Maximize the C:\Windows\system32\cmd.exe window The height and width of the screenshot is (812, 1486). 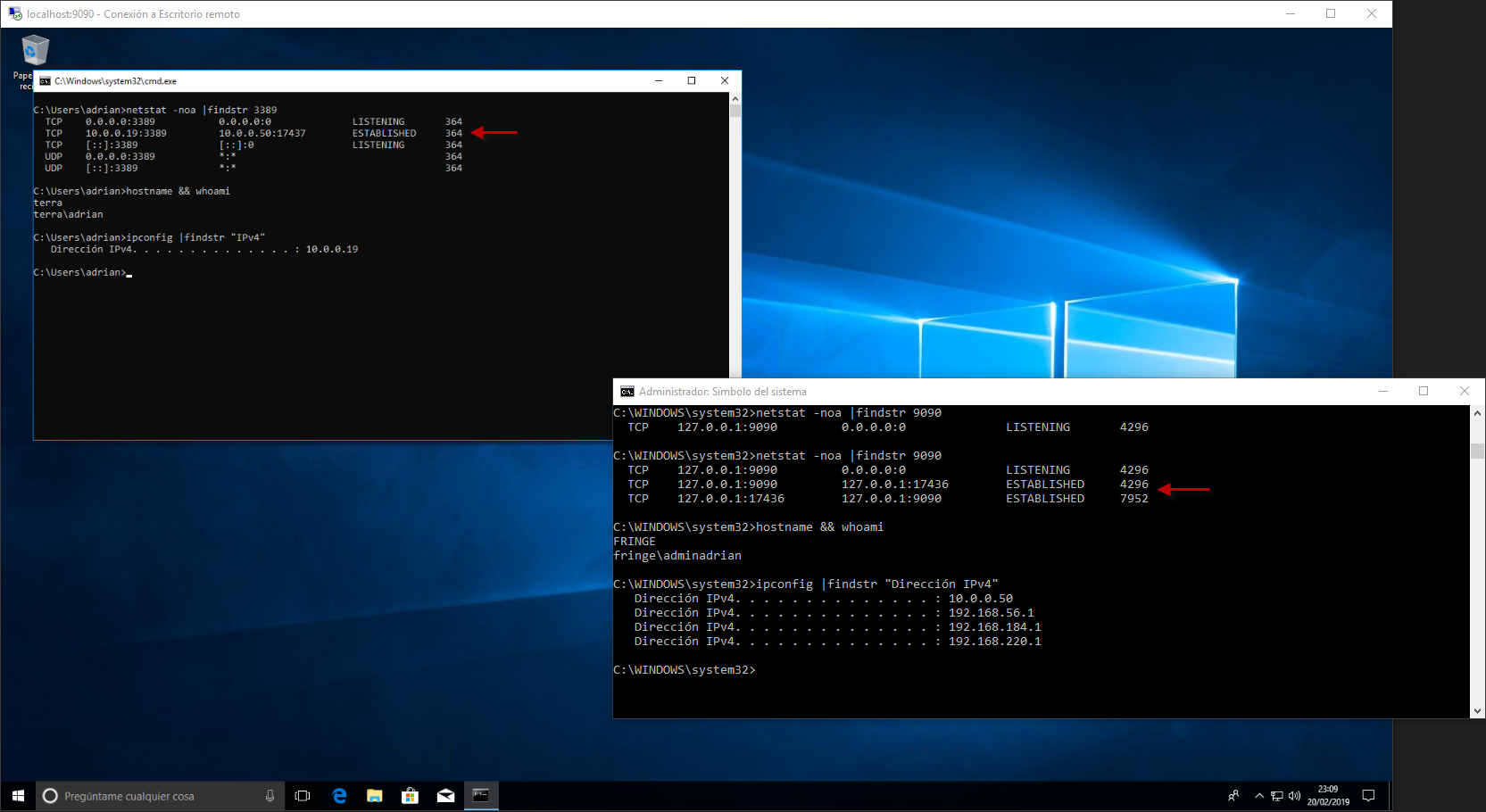pyautogui.click(x=692, y=80)
